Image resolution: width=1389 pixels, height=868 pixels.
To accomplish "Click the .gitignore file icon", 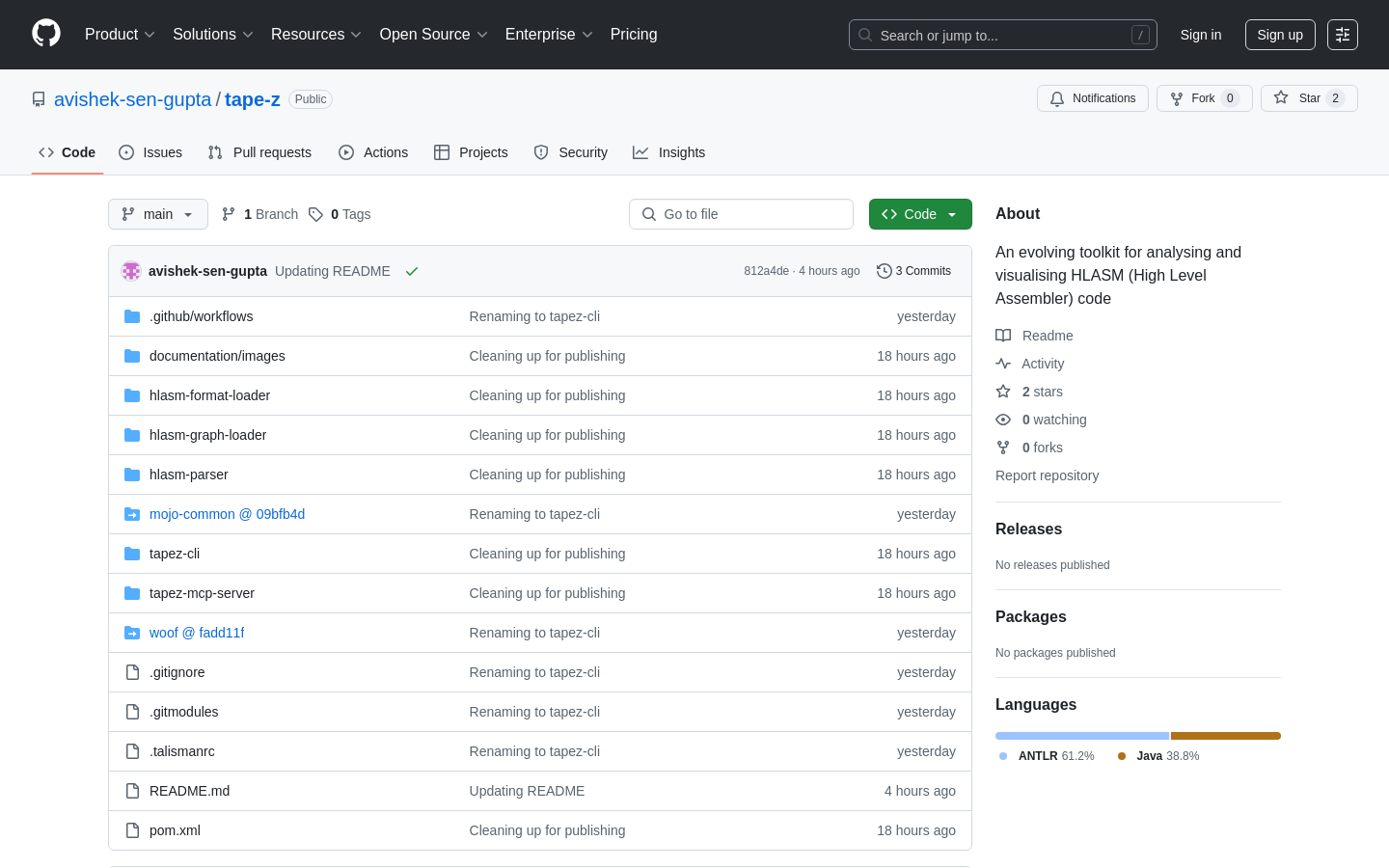I will point(132,672).
